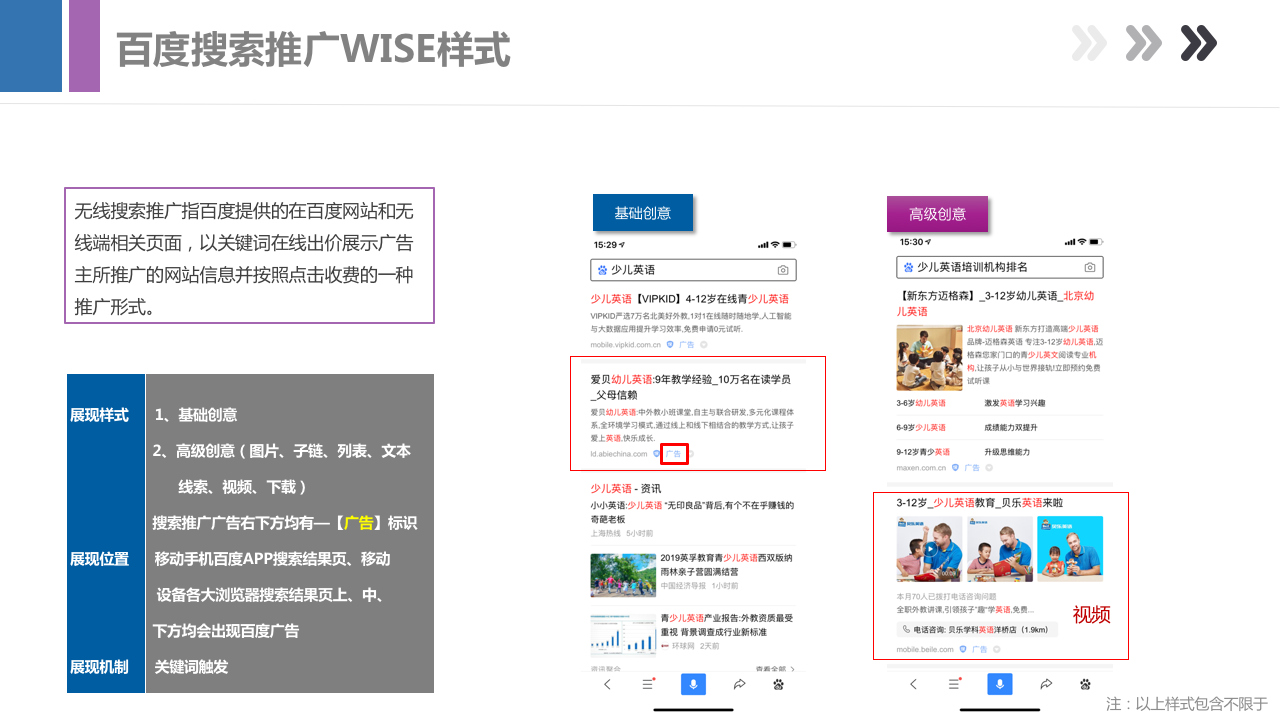Click camera icon in 少儿英语 search box
Image resolution: width=1280 pixels, height=720 pixels.
tap(783, 270)
